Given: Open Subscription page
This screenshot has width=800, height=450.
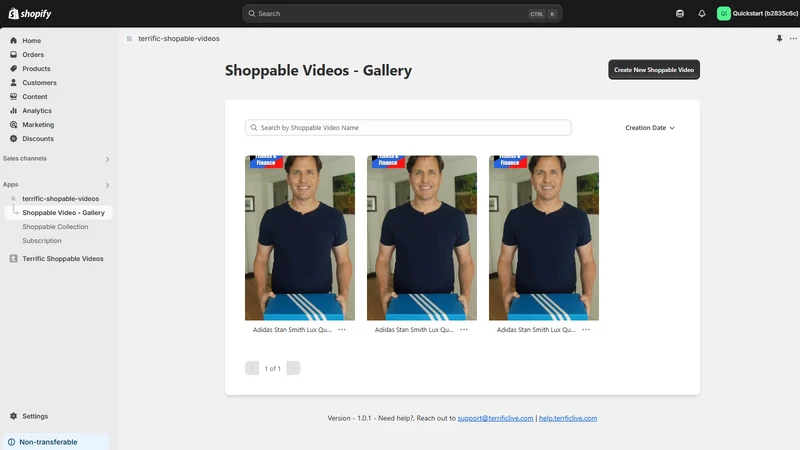Looking at the screenshot, I should (x=42, y=240).
